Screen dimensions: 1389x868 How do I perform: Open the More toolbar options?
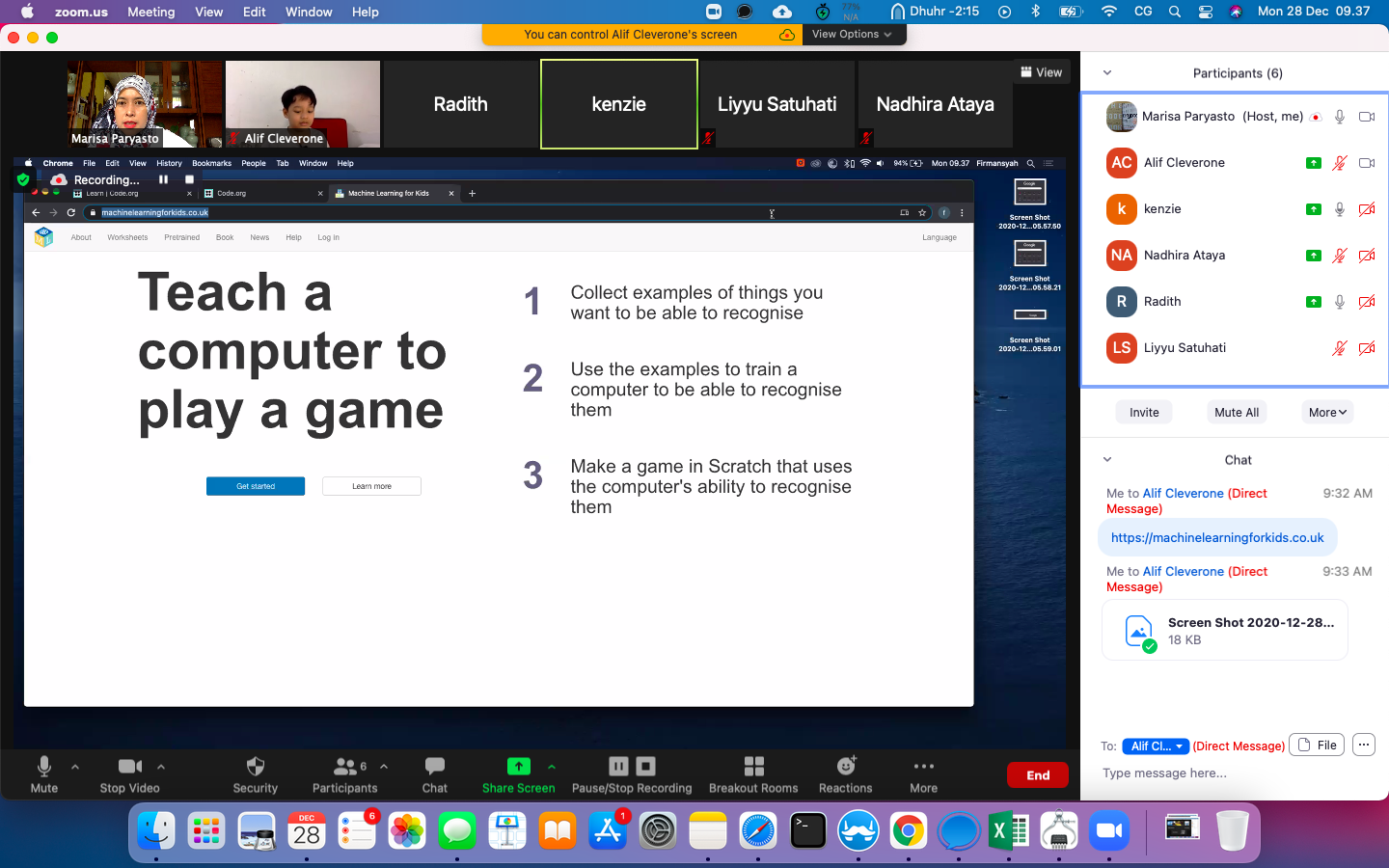pyautogui.click(x=924, y=774)
